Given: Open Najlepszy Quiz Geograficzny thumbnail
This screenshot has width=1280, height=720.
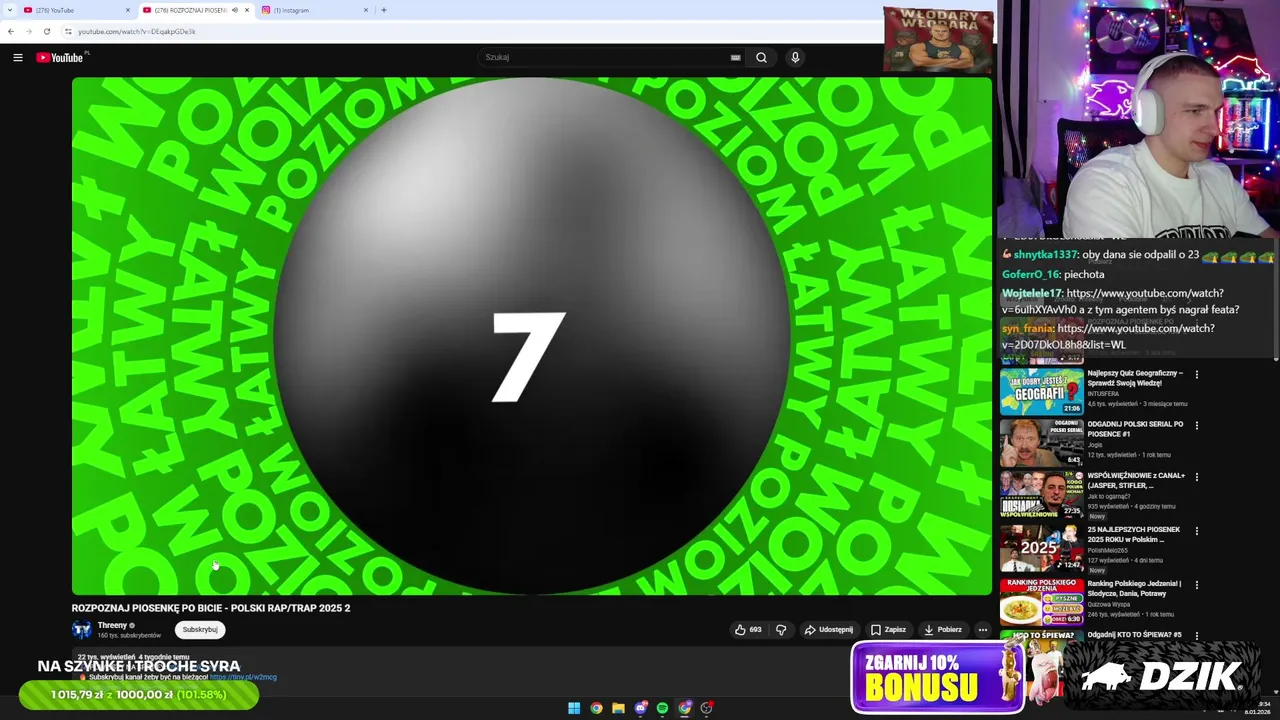Looking at the screenshot, I should [1041, 391].
